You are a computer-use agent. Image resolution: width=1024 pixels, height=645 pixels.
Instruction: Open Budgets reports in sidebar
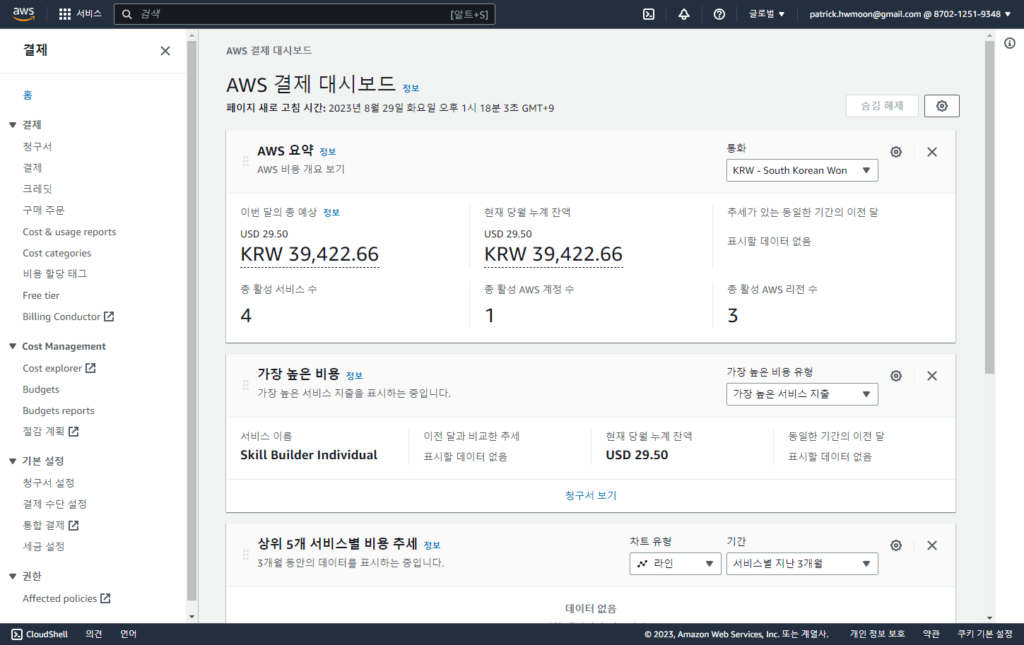tap(58, 411)
